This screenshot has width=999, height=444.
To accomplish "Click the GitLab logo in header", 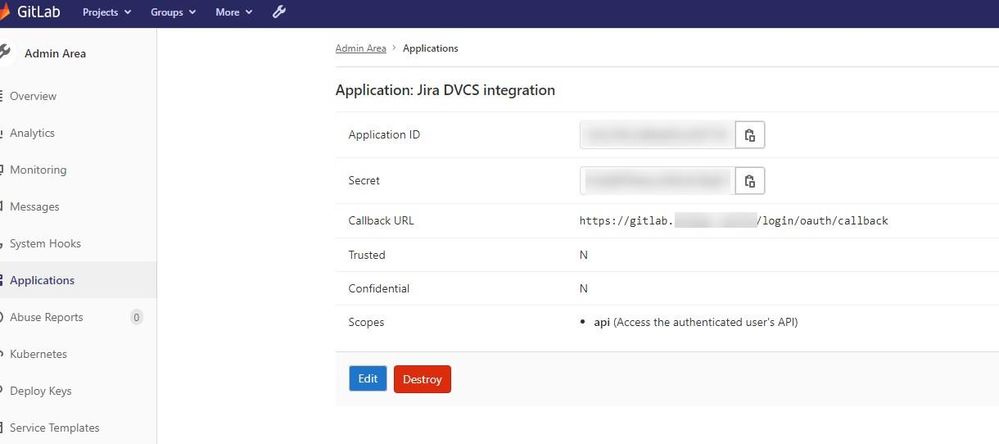I will (x=31, y=11).
